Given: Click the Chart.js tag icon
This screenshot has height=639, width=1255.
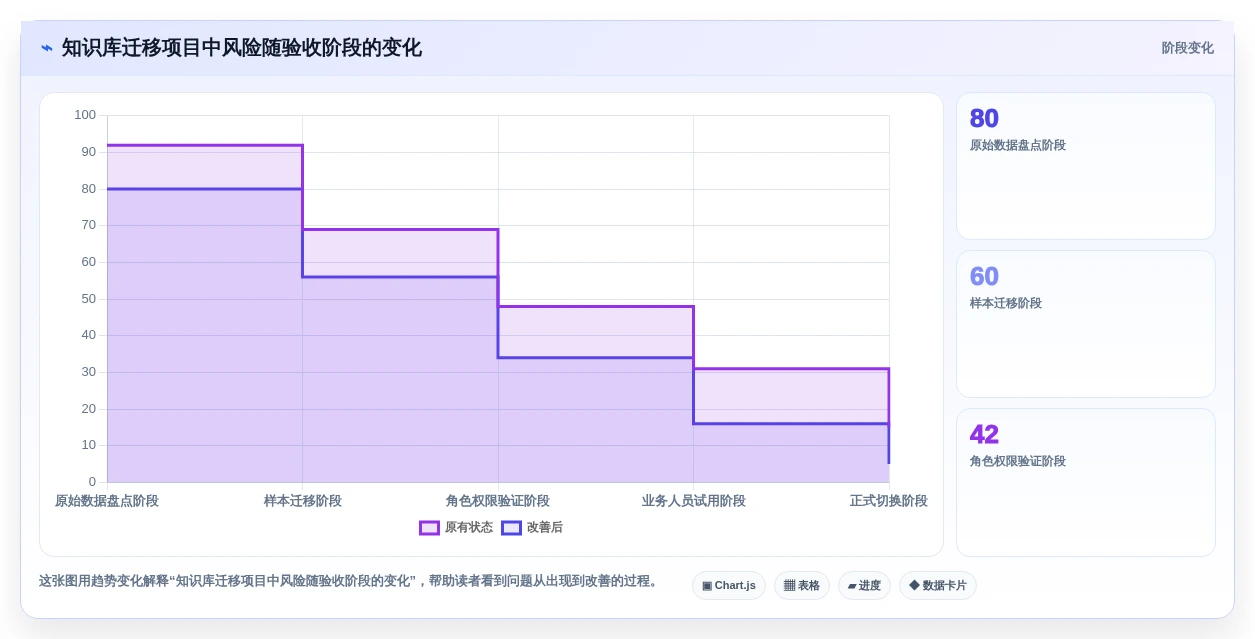Looking at the screenshot, I should (x=707, y=586).
